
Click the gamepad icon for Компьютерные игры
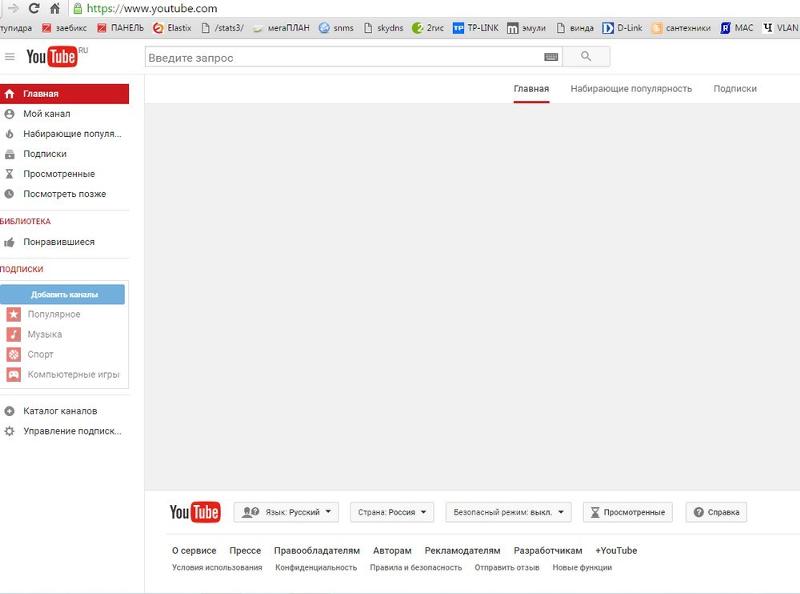click(14, 374)
